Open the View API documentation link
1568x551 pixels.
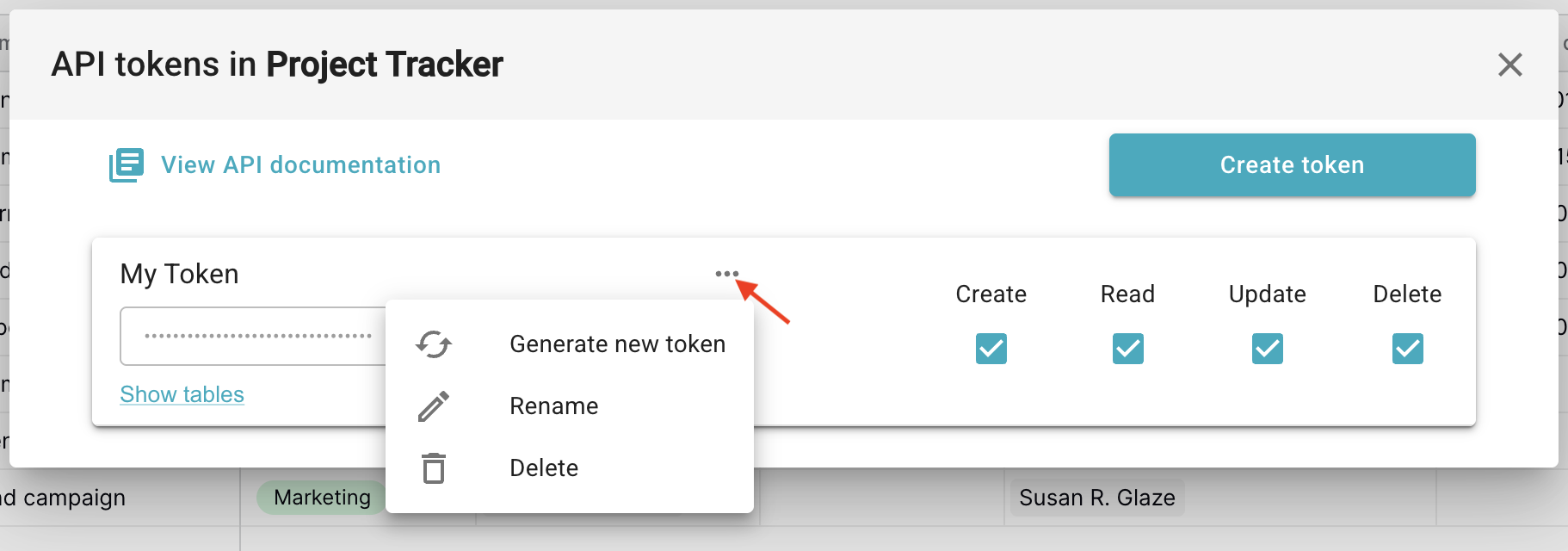(x=300, y=164)
